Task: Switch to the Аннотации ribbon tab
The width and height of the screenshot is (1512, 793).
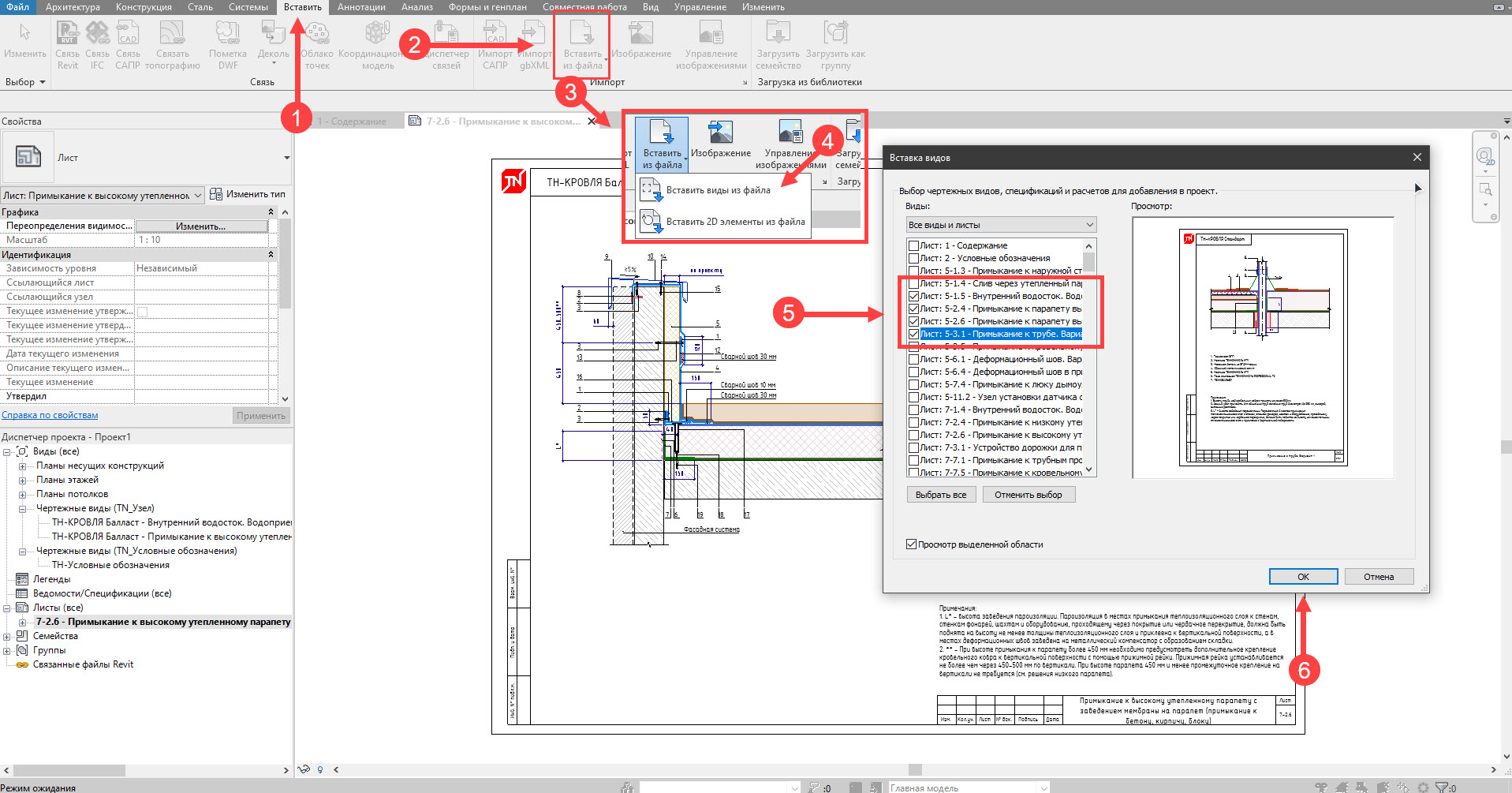Action: pos(361,7)
